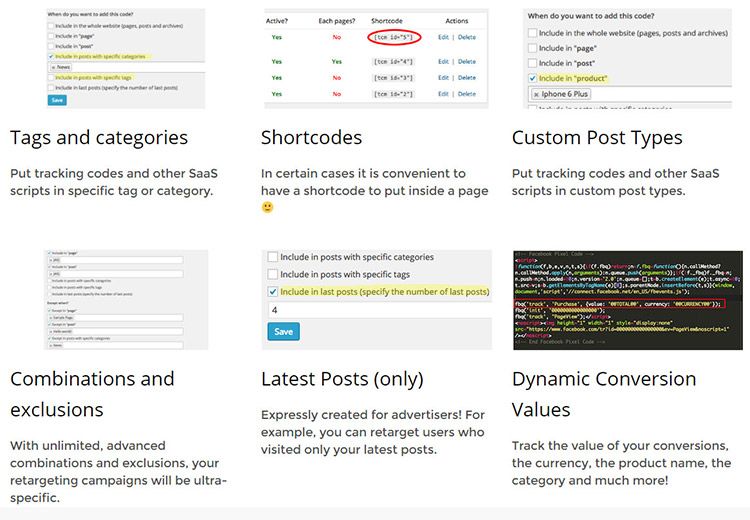Click Delete for shortcode tcm id="5"

click(467, 37)
